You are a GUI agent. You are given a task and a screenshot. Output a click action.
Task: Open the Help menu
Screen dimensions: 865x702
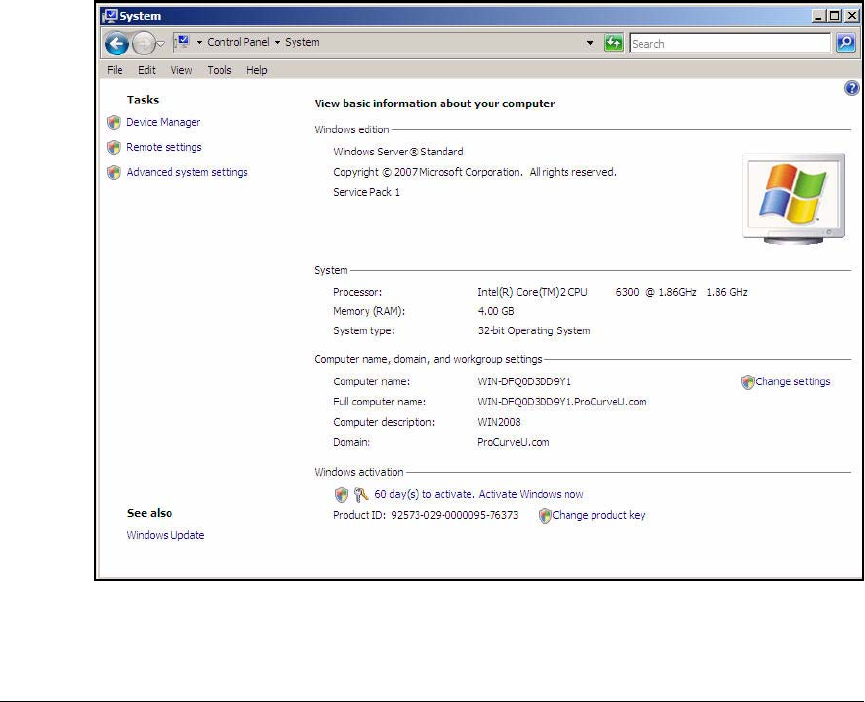(x=257, y=70)
